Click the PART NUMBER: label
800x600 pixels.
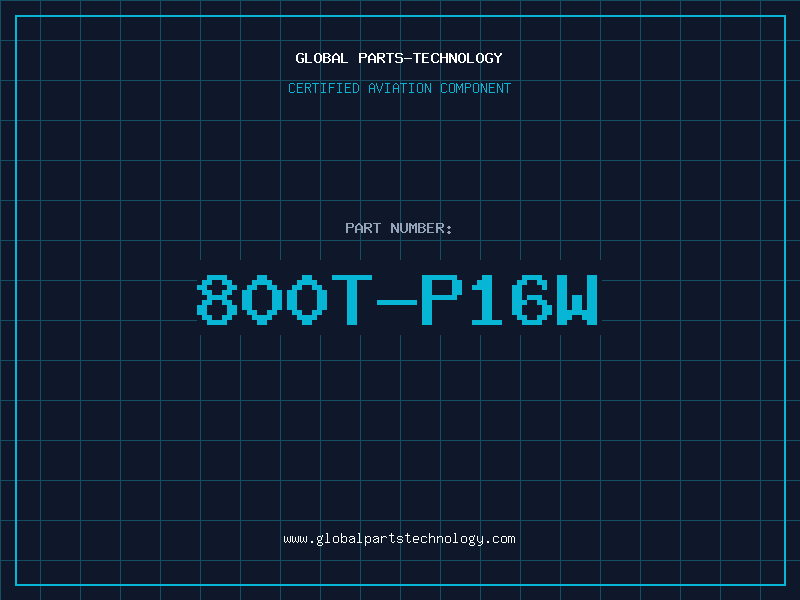(398, 228)
